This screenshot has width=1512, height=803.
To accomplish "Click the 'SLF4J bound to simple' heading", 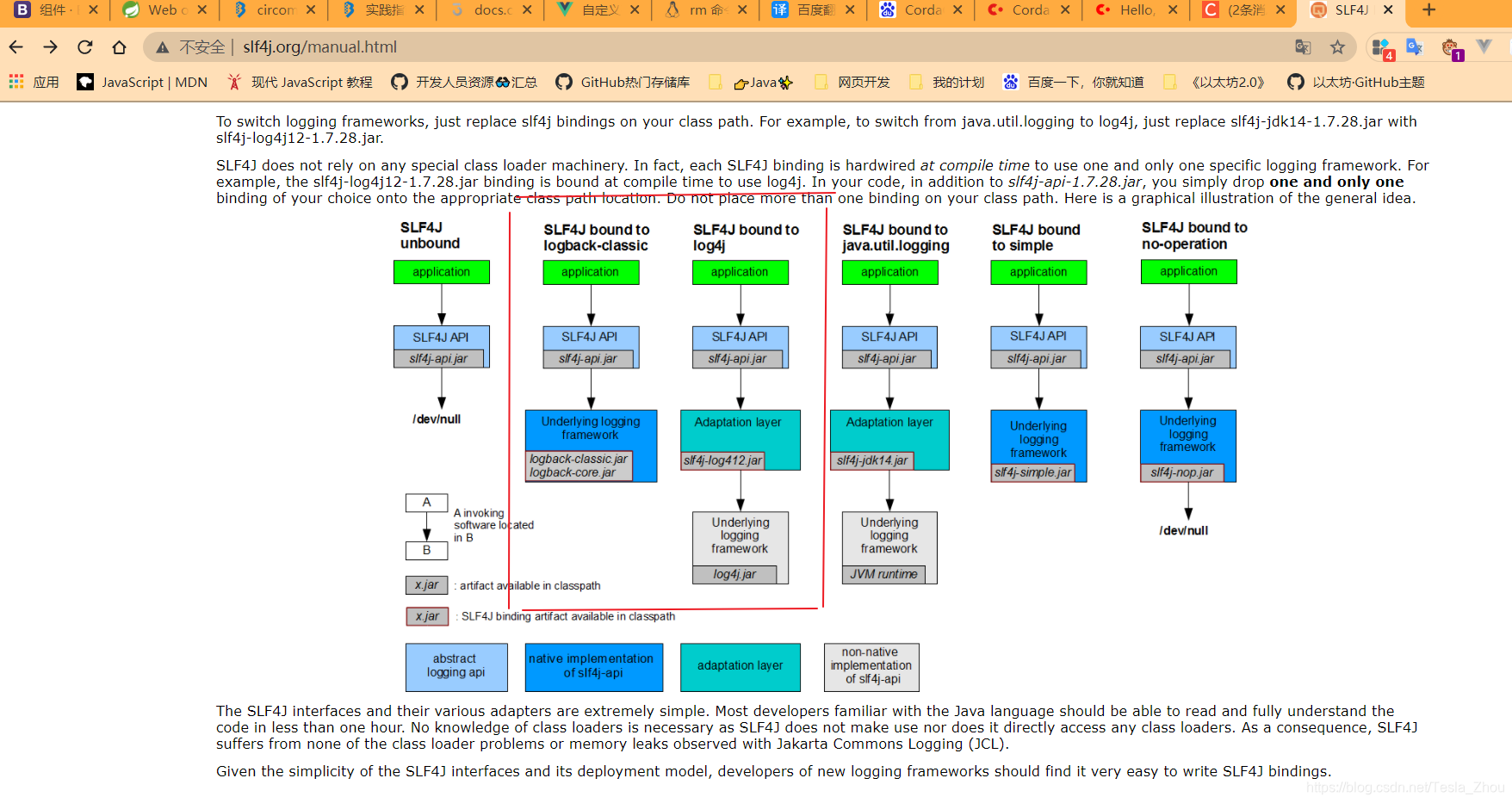I will [1036, 238].
